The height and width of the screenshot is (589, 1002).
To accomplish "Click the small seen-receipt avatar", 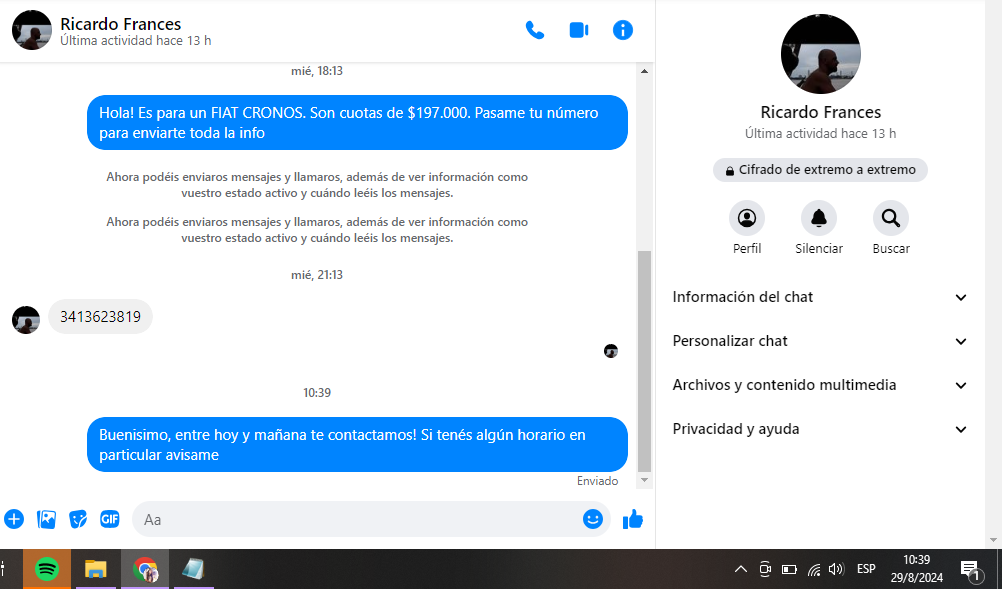I will pyautogui.click(x=611, y=351).
